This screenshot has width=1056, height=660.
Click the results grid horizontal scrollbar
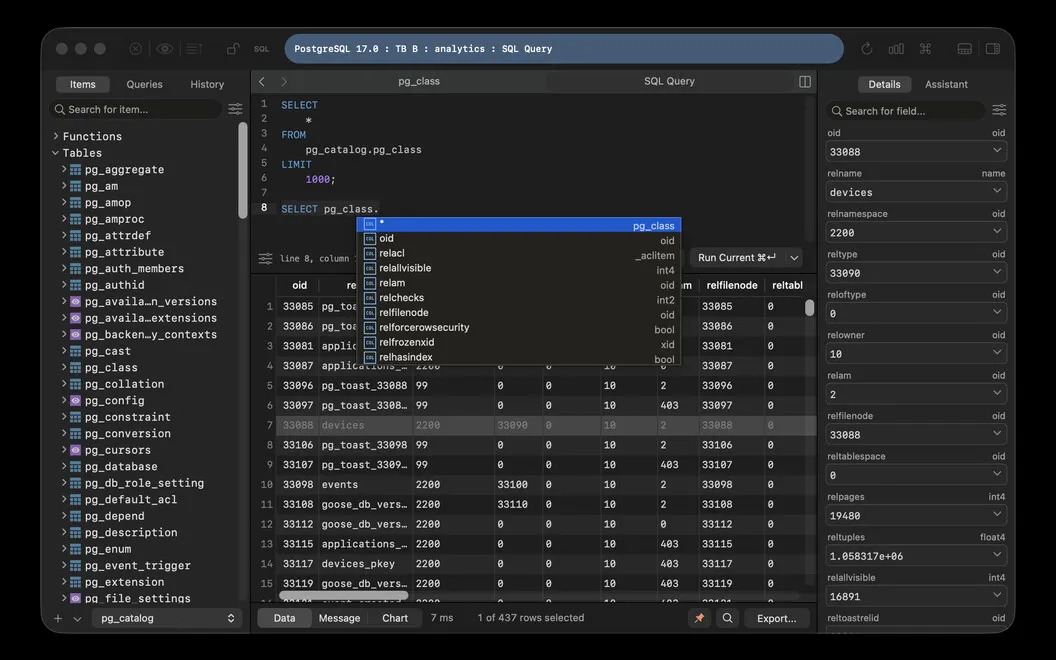point(343,595)
